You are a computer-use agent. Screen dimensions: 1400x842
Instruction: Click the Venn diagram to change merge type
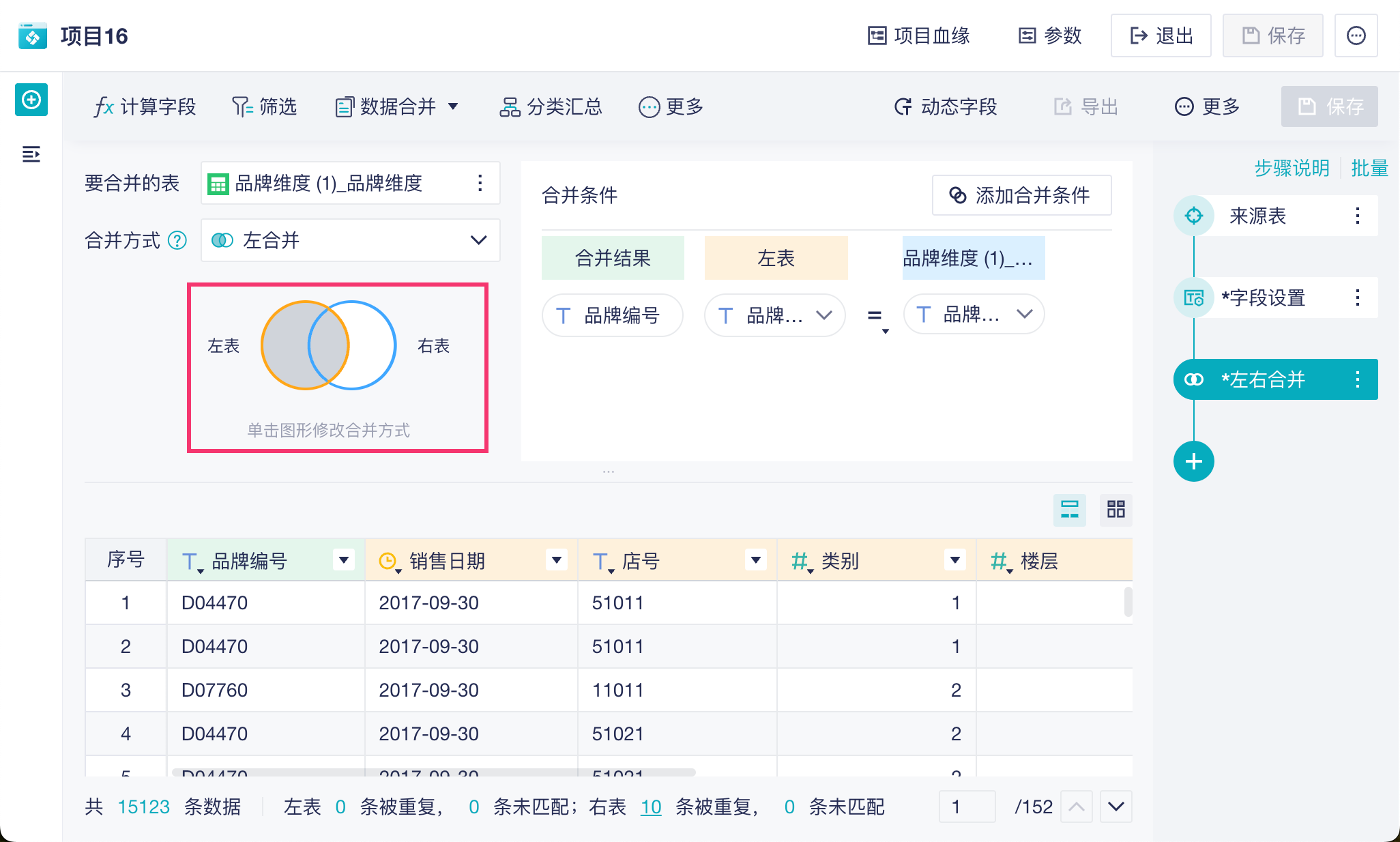coord(329,345)
